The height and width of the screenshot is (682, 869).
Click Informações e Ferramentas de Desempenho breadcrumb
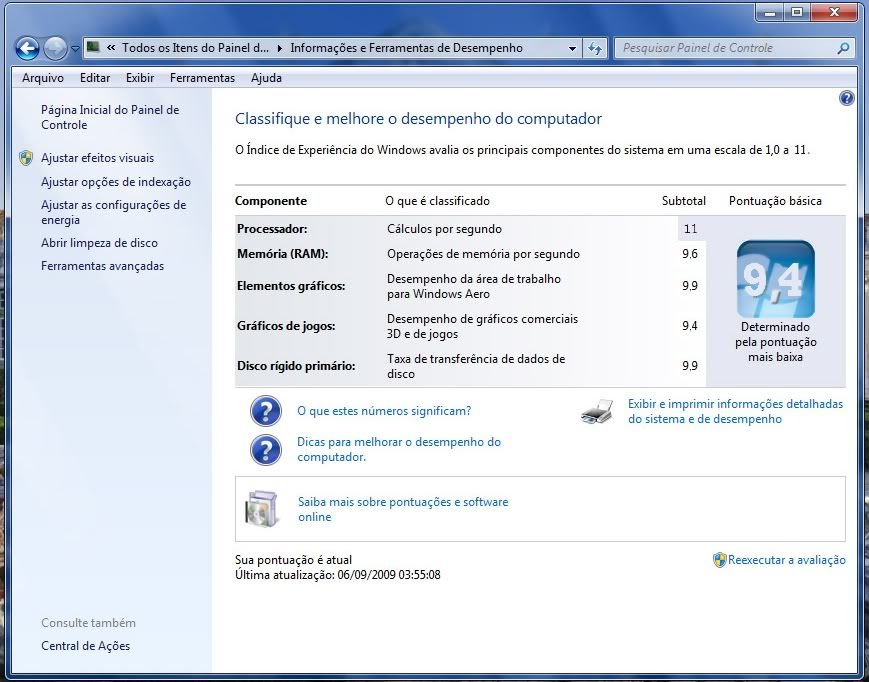coord(406,48)
